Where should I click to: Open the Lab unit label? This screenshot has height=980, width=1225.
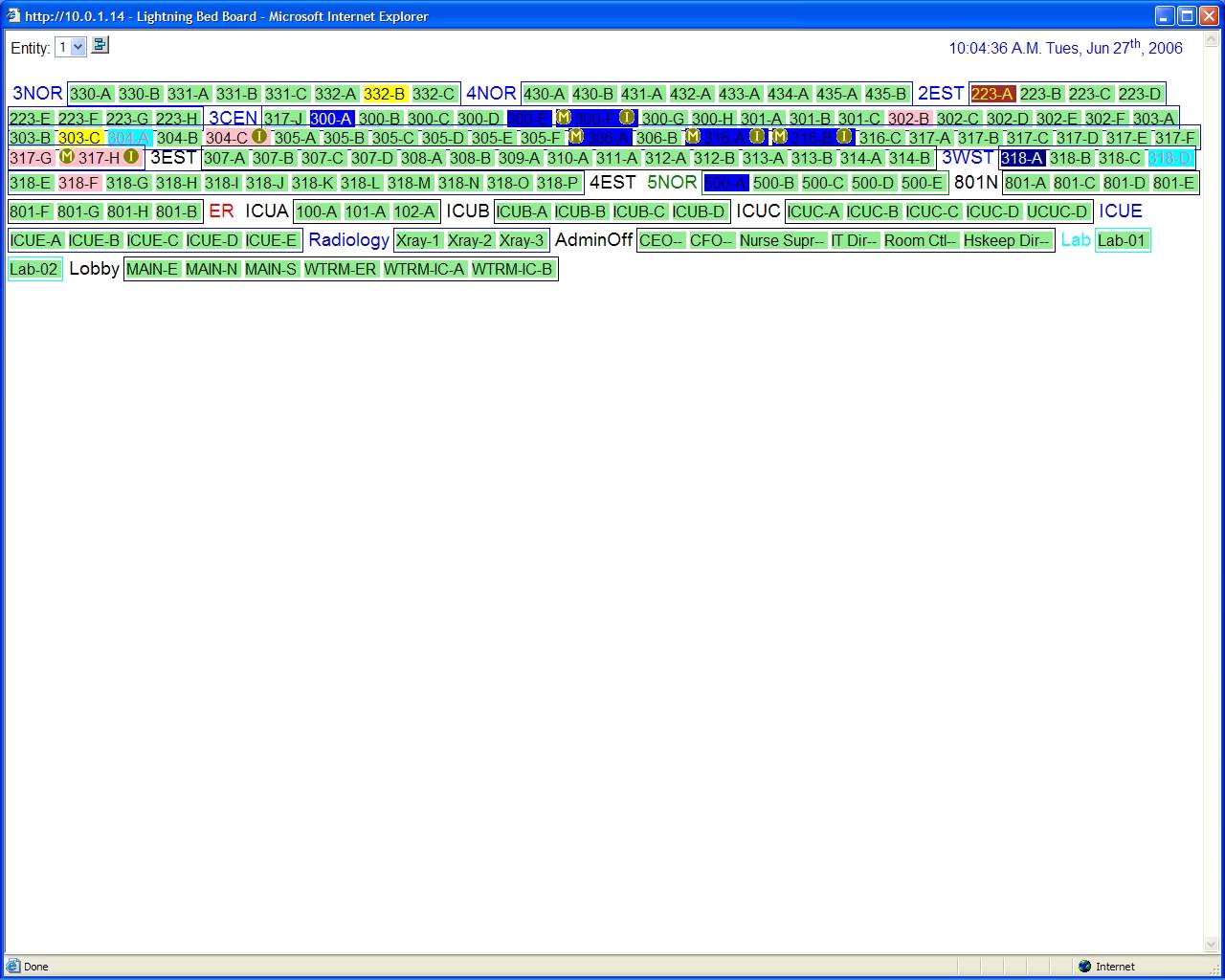click(x=1076, y=239)
